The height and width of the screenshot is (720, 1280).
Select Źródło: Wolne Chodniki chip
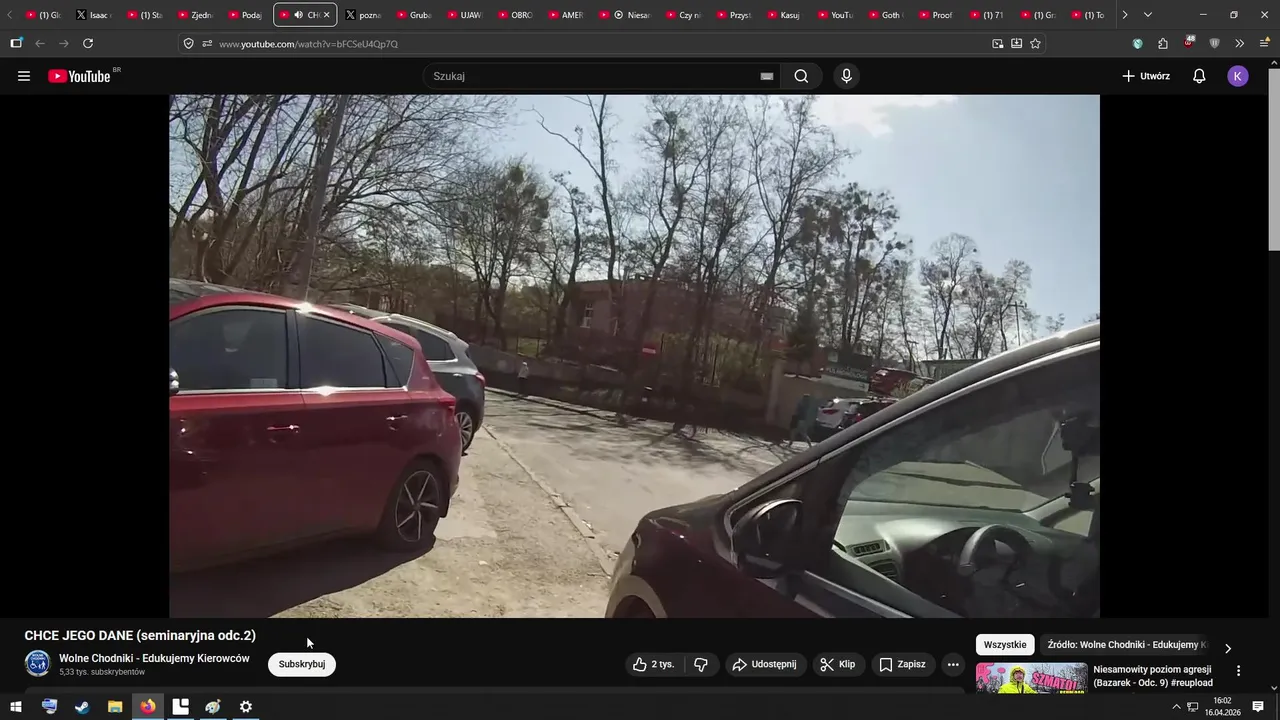(1126, 645)
